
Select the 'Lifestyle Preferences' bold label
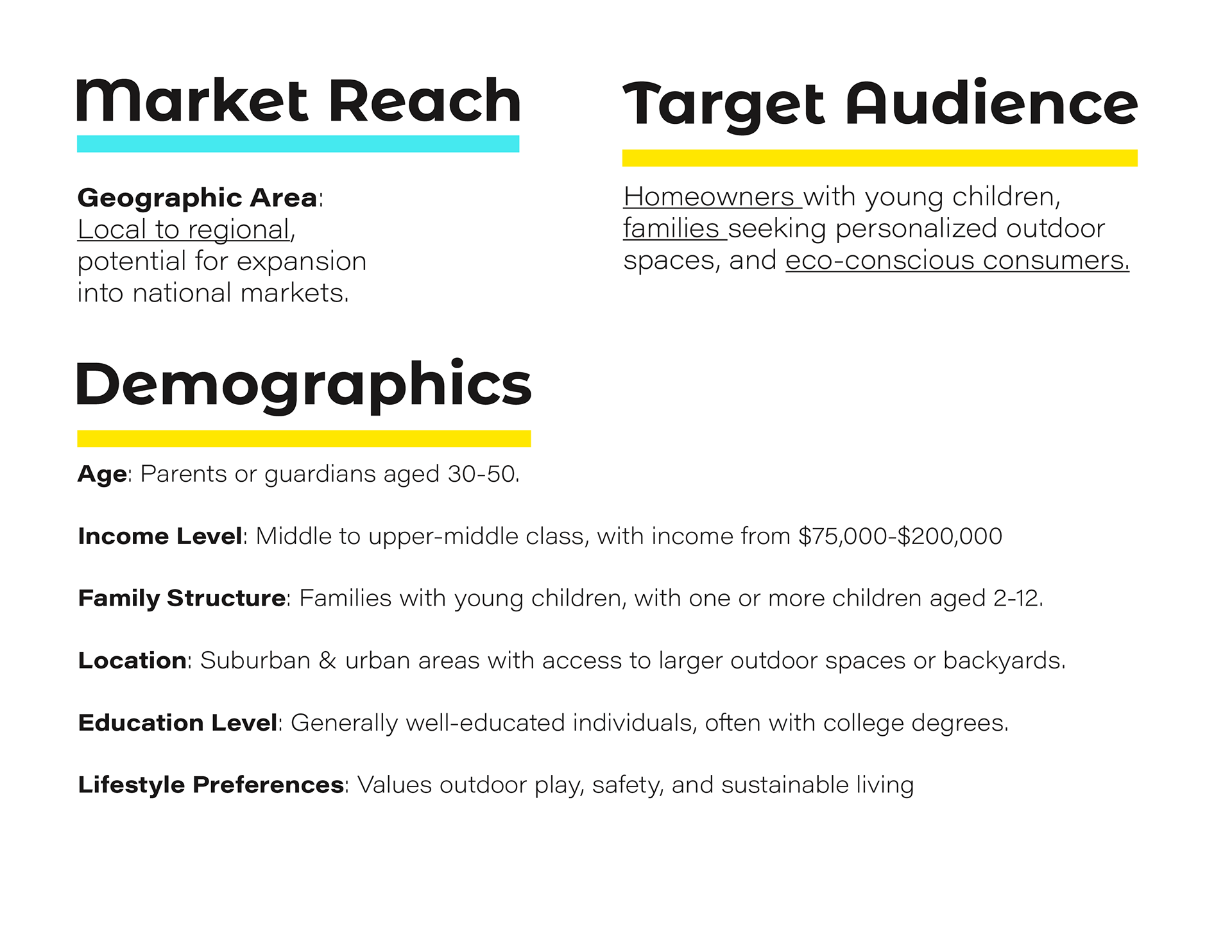[210, 785]
